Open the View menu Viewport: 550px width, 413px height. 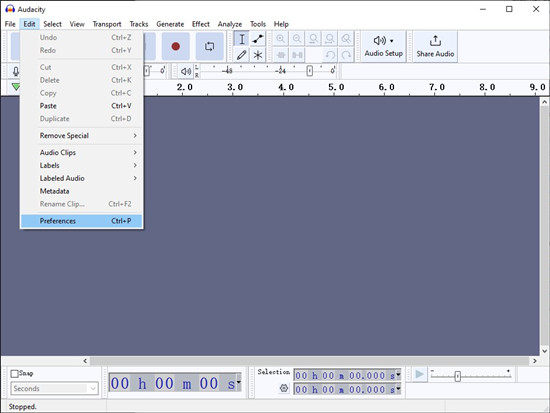click(77, 24)
